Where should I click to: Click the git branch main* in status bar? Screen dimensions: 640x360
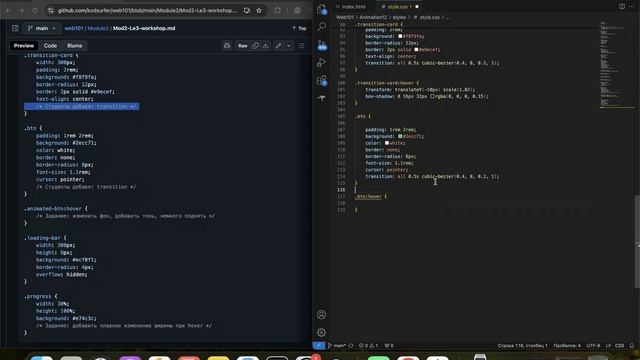(x=337, y=346)
